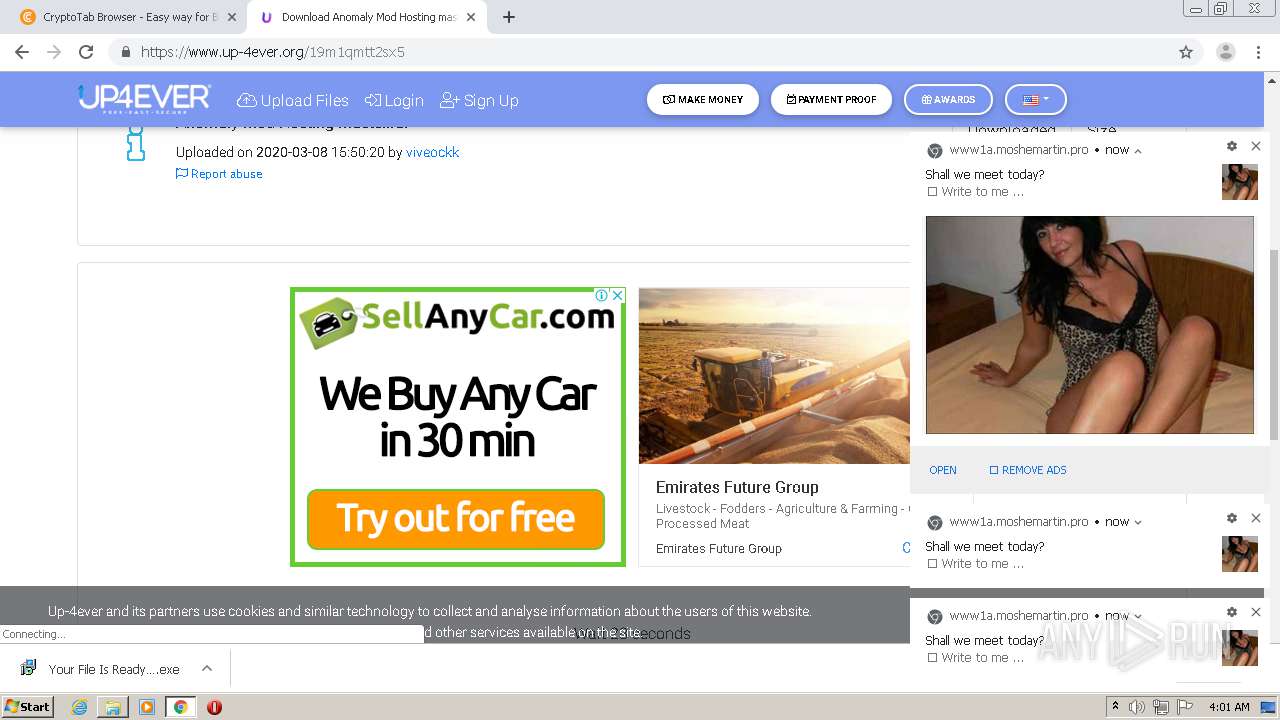Click the Report abuse link
1280x720 pixels.
219,174
